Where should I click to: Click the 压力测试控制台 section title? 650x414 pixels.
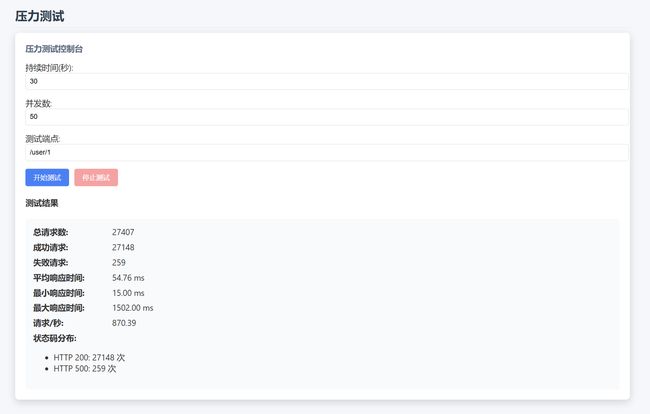(54, 49)
